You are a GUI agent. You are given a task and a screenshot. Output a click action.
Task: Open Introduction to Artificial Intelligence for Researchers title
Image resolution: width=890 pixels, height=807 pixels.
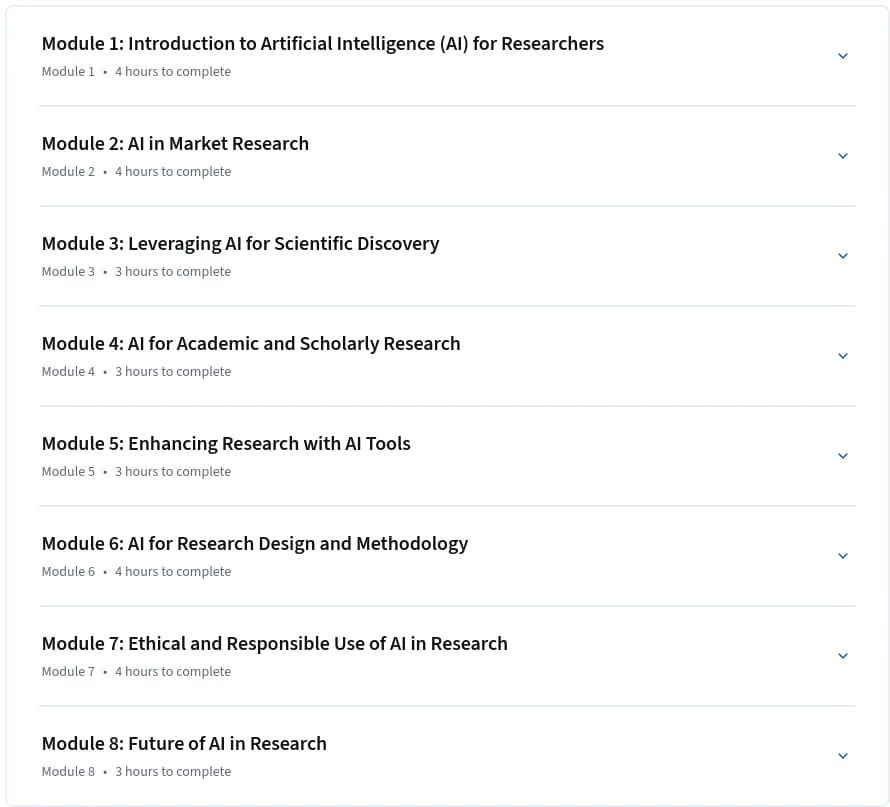(322, 44)
